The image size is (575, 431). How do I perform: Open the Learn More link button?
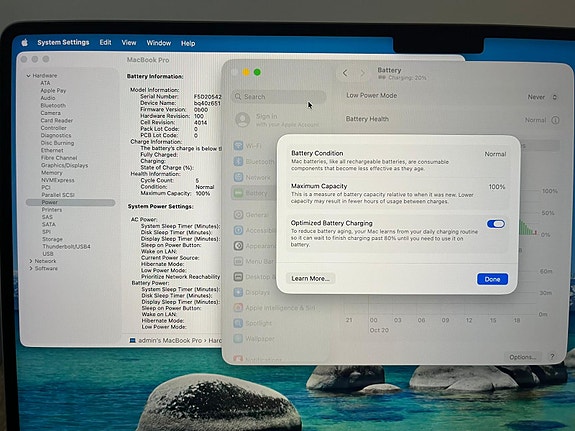(310, 278)
